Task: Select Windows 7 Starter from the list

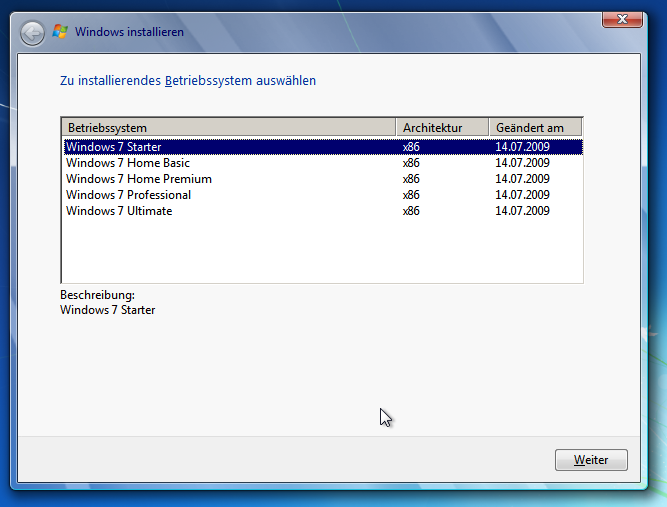Action: click(x=113, y=147)
